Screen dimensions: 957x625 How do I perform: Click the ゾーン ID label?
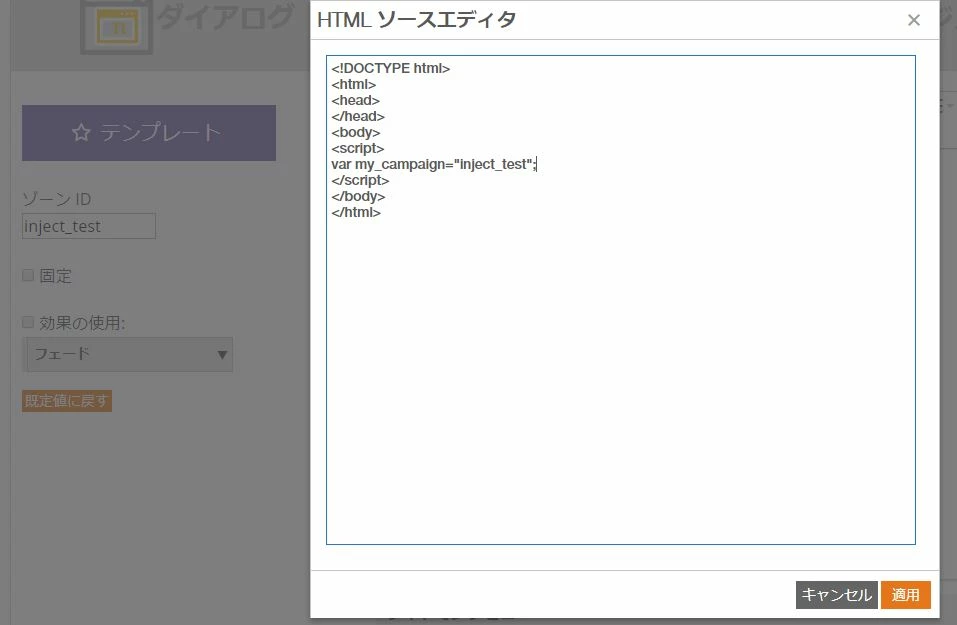coord(57,199)
